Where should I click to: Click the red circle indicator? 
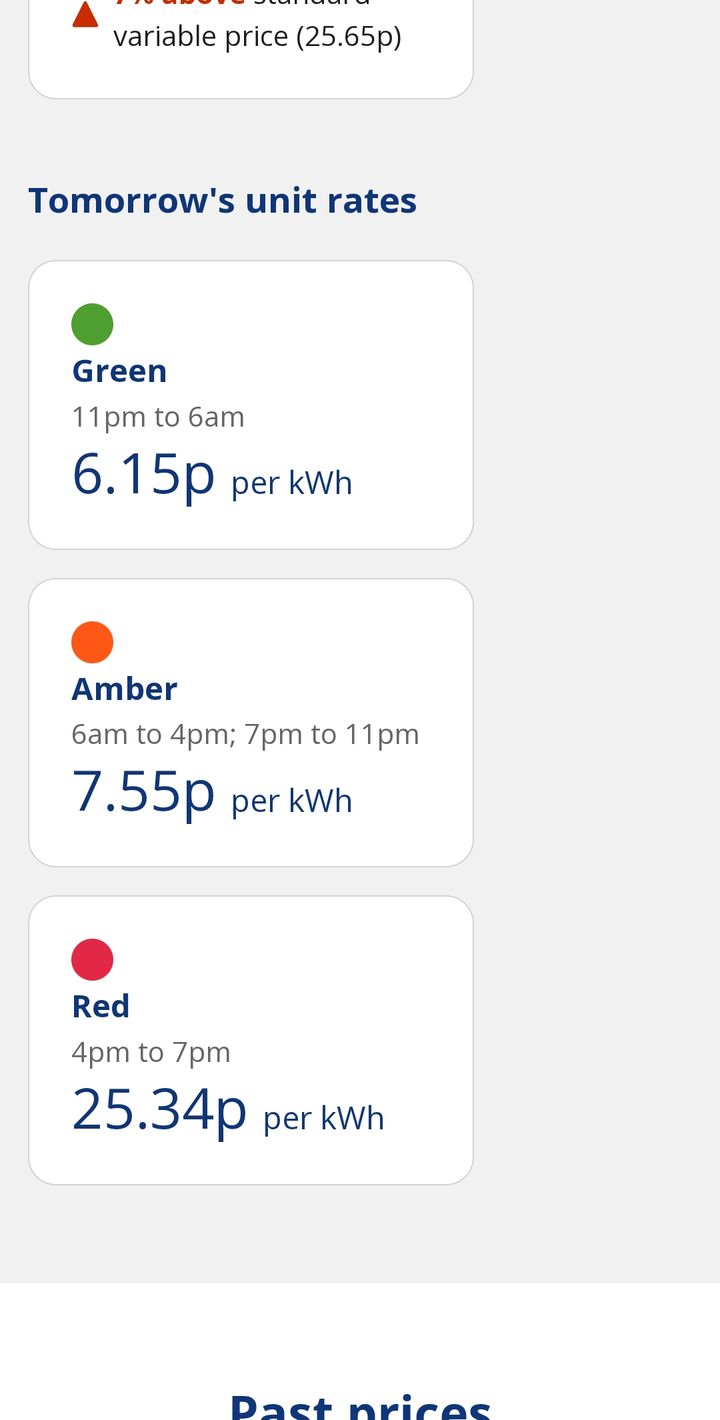pos(92,960)
